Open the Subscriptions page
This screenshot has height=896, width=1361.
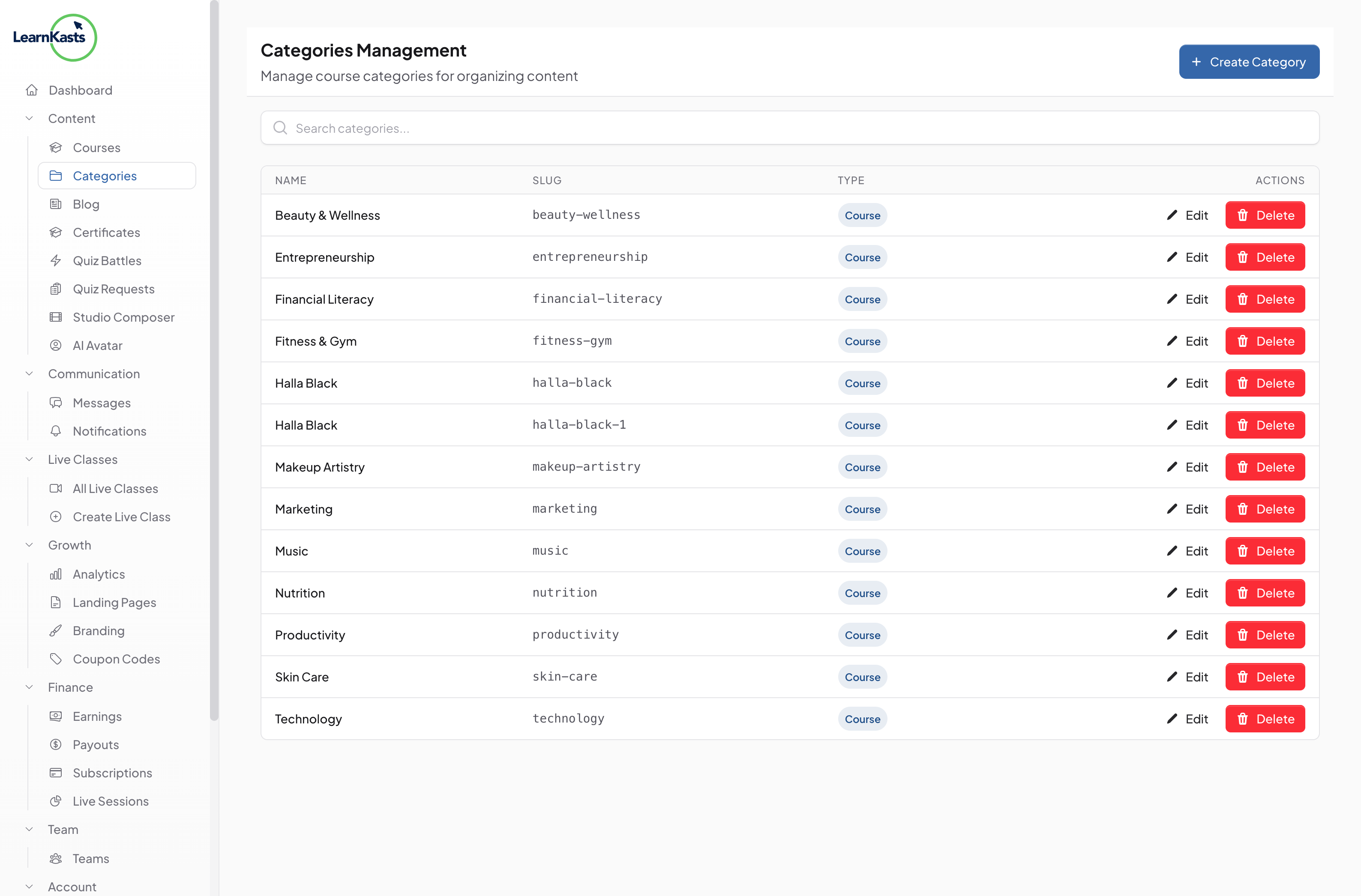click(117, 773)
